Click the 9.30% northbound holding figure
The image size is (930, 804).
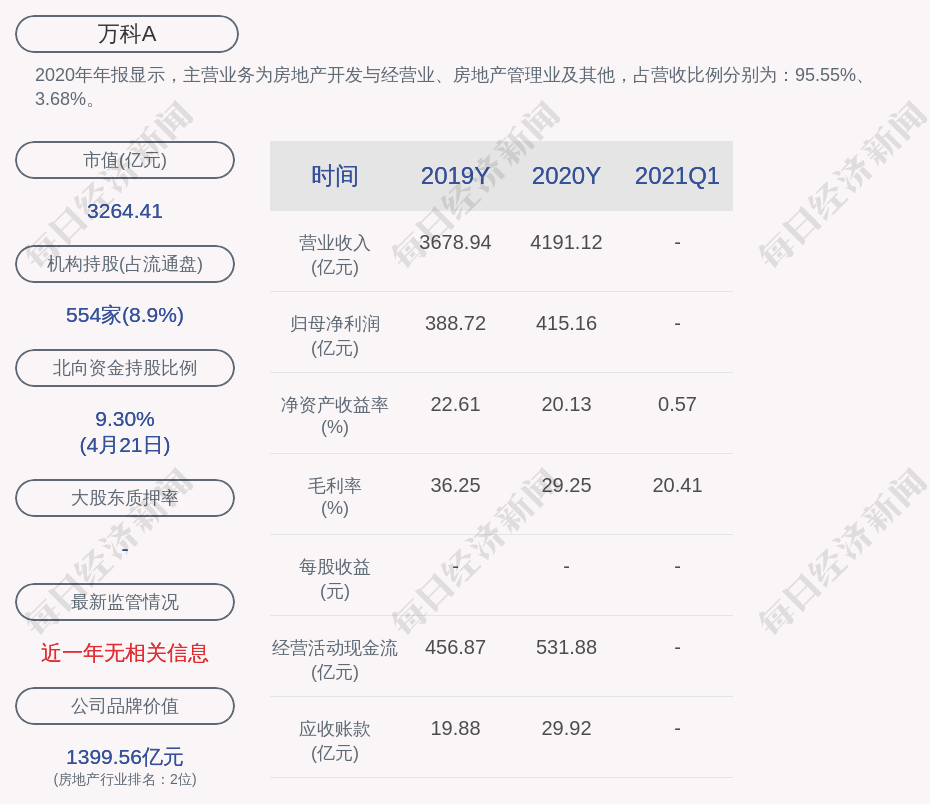point(125,419)
